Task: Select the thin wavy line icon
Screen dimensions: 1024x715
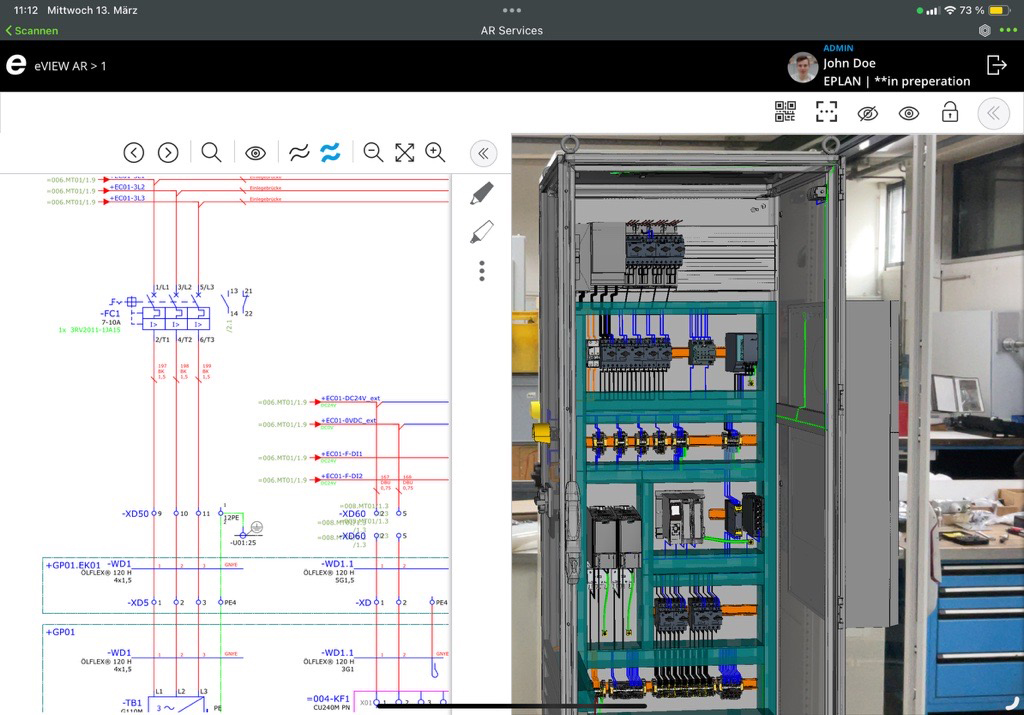Action: [298, 153]
